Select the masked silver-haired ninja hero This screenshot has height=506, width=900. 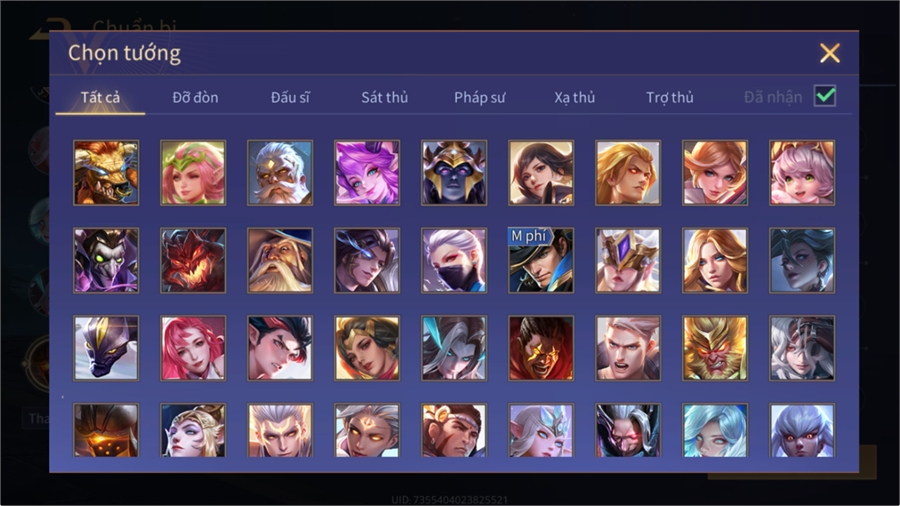454,260
